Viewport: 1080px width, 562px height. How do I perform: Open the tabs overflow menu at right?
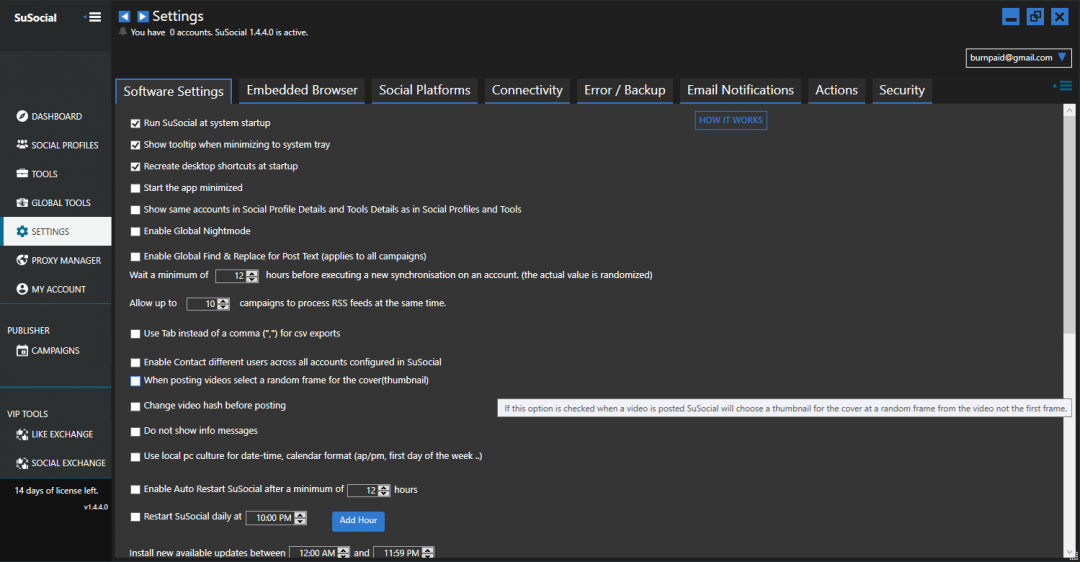1062,87
